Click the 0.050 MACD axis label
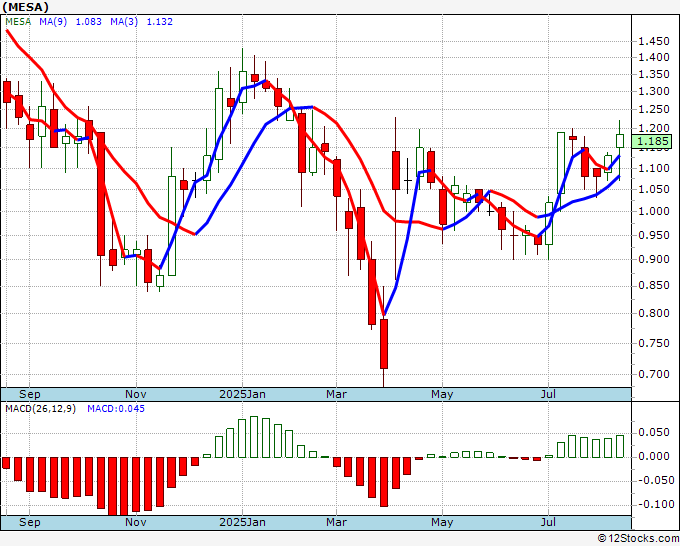The height and width of the screenshot is (546, 680). 654,432
